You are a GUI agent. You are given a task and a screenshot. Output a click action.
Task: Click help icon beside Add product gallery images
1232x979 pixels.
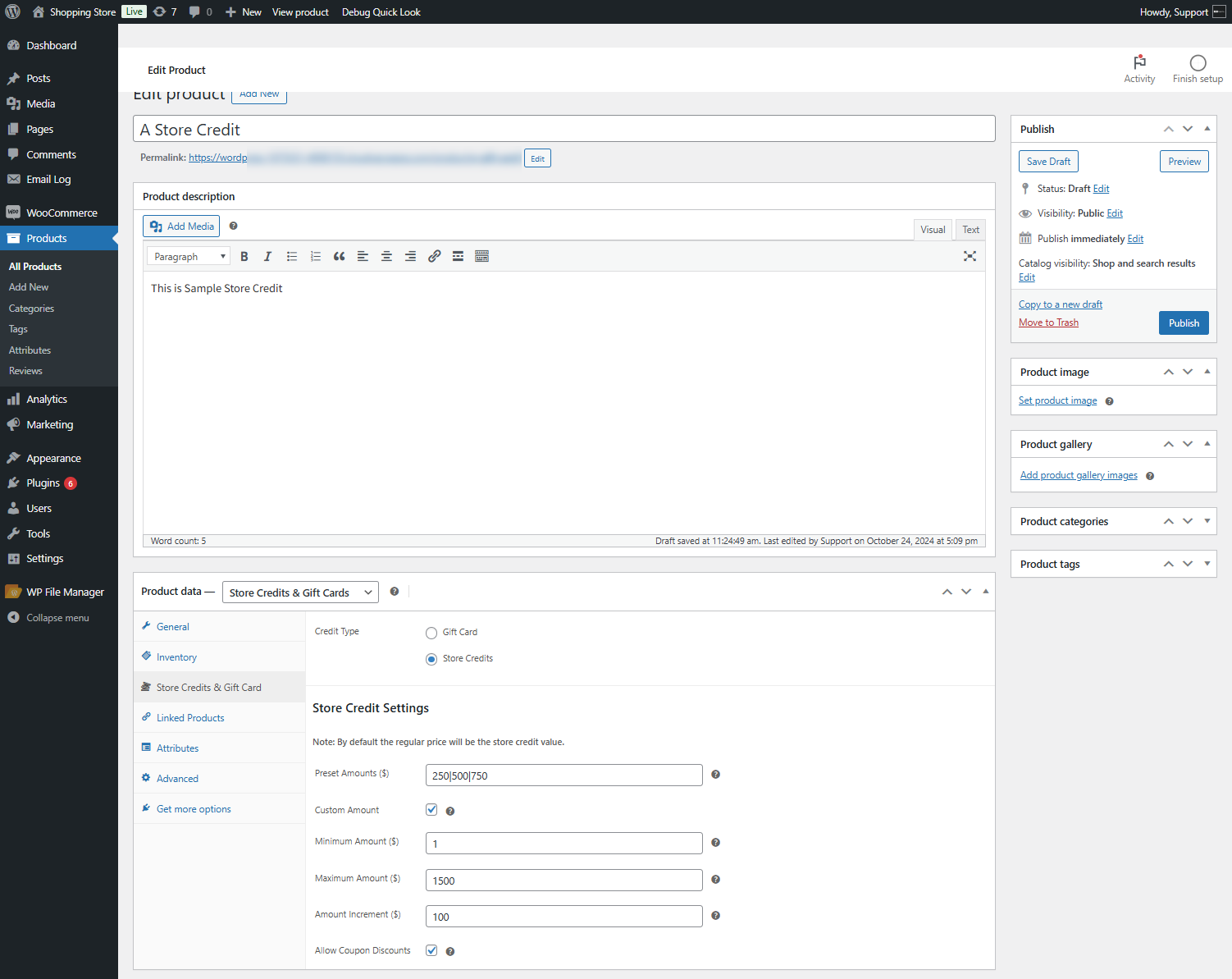tap(1150, 476)
